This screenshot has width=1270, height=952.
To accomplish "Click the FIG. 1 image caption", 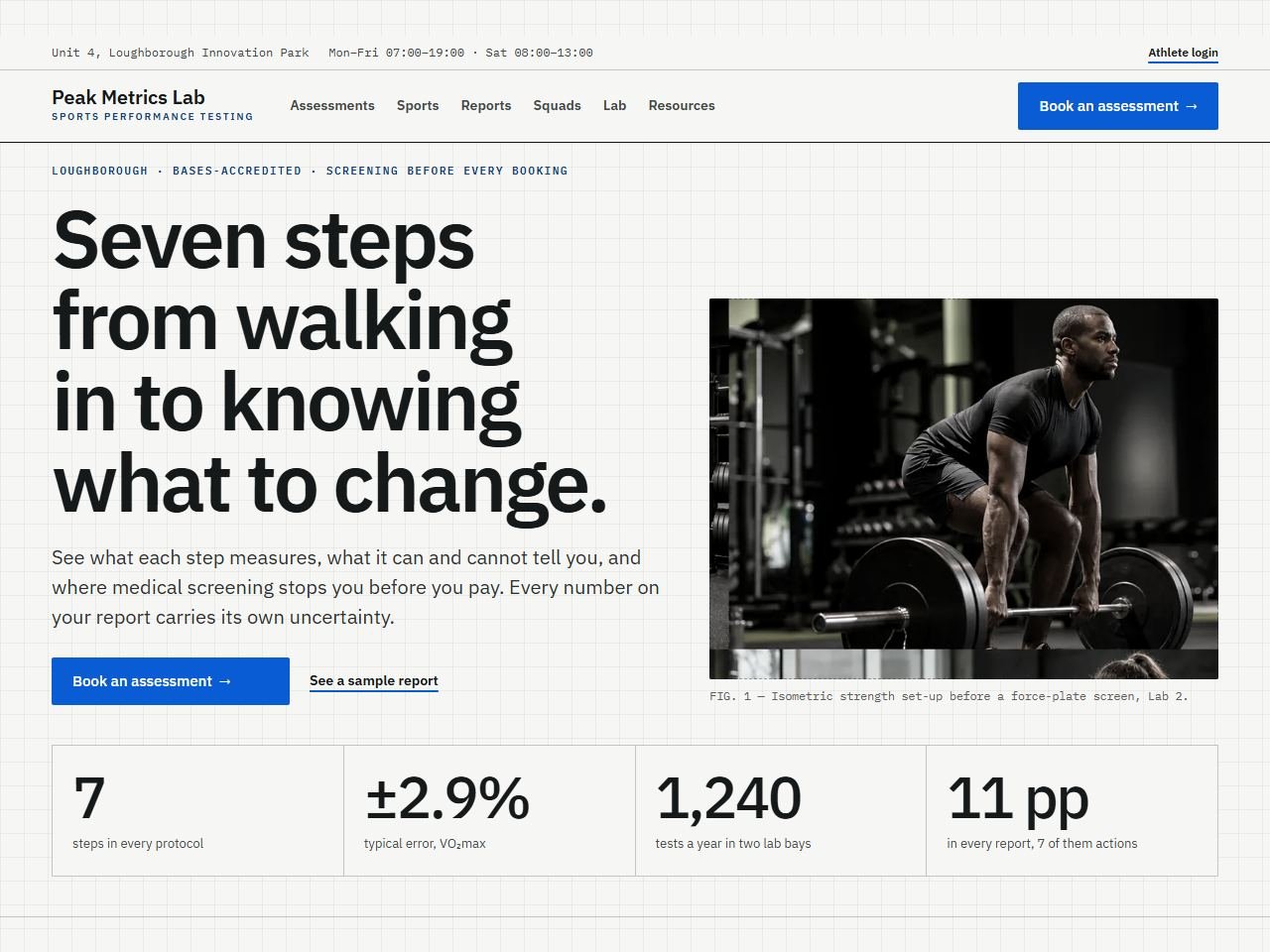I will (949, 696).
